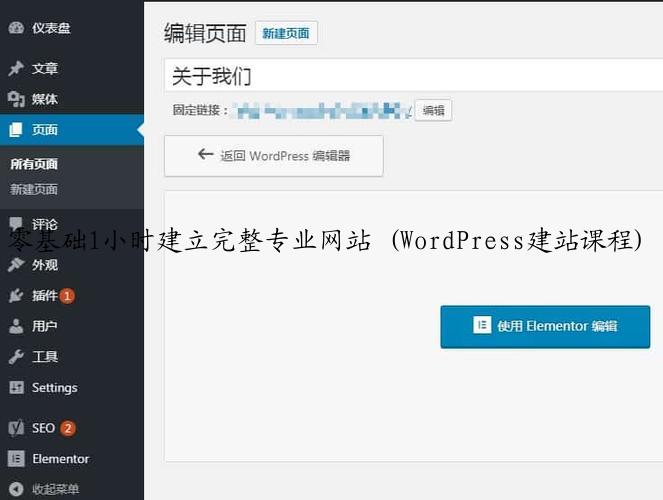
Task: Click the Appearance paintbrush icon
Action: 16,265
